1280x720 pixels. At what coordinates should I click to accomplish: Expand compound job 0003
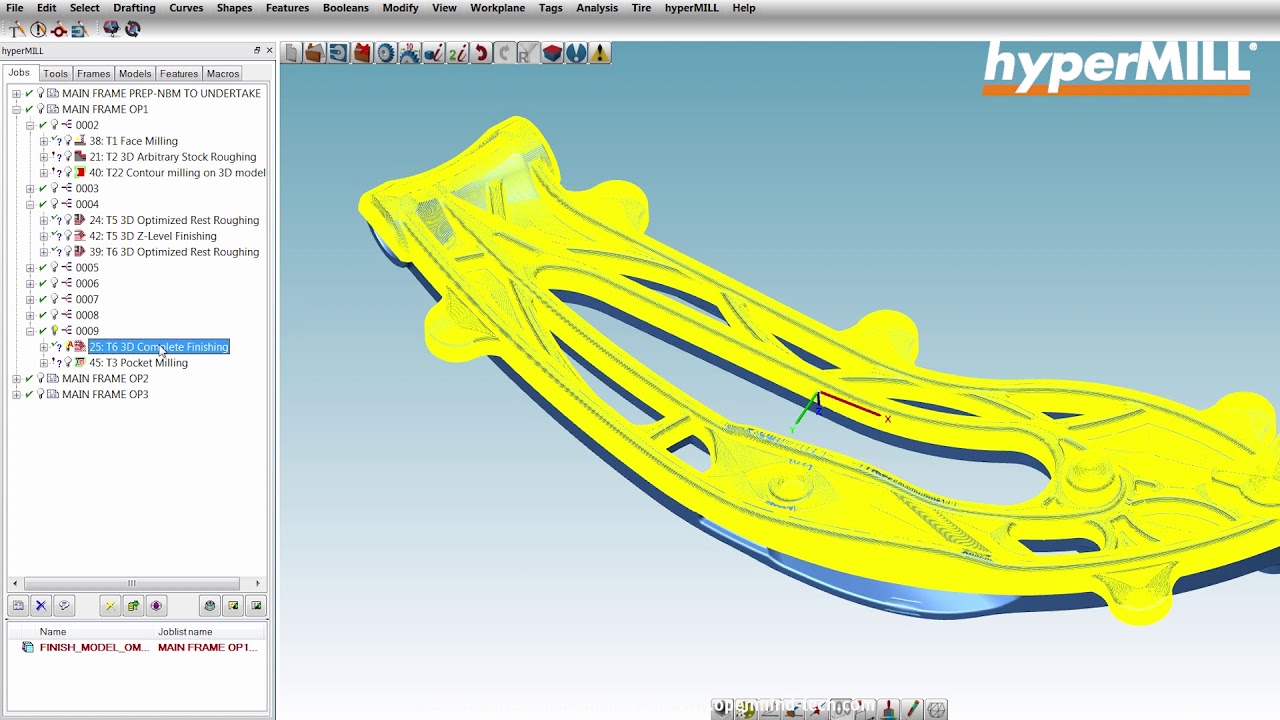30,188
